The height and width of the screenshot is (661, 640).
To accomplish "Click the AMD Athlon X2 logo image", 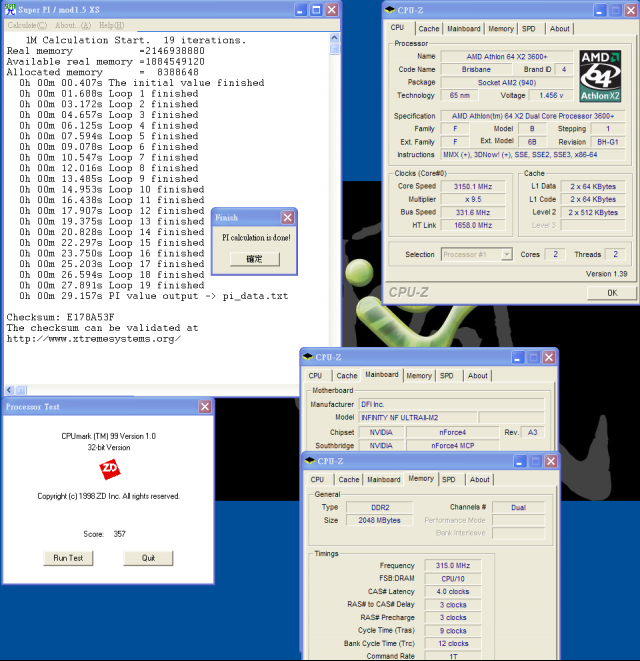I will [600, 76].
